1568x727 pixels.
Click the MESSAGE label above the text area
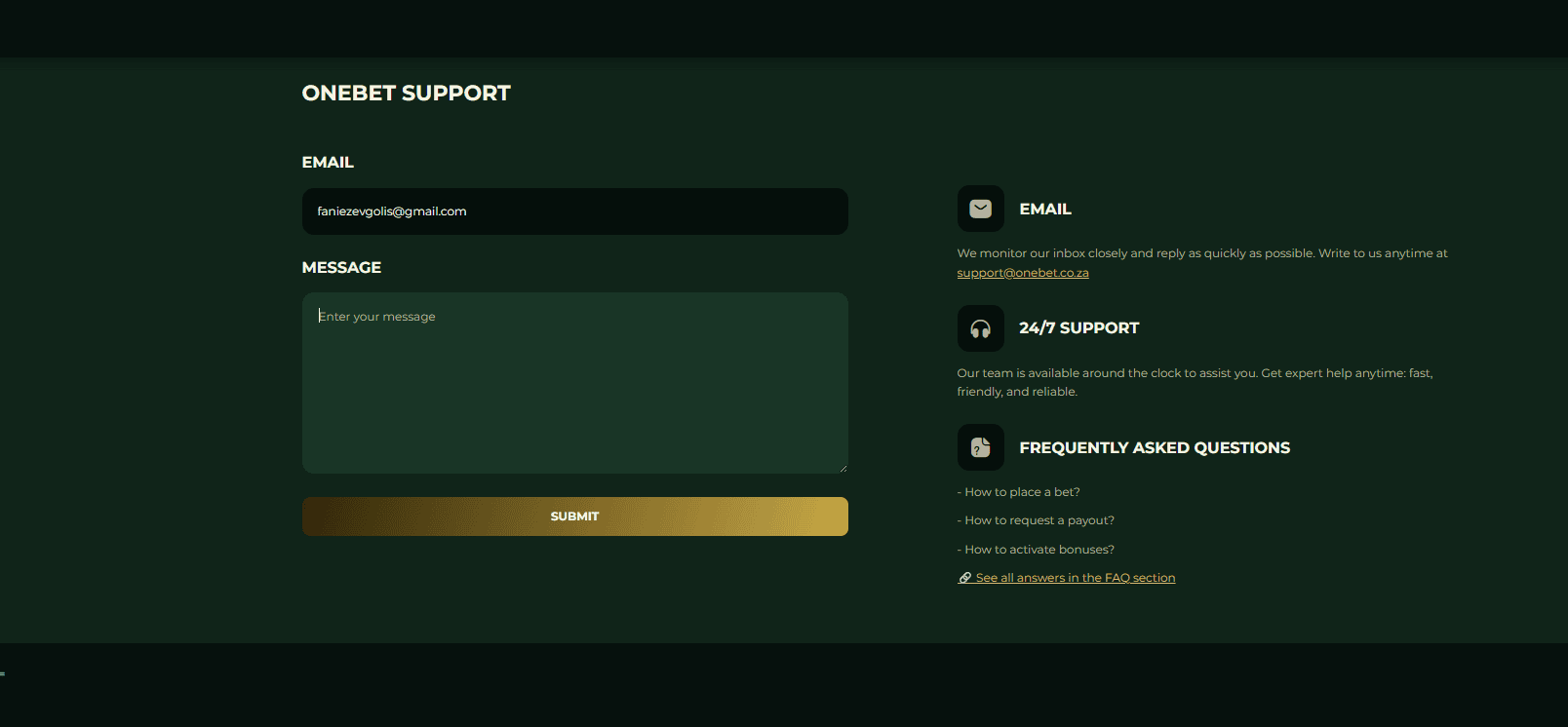click(341, 268)
